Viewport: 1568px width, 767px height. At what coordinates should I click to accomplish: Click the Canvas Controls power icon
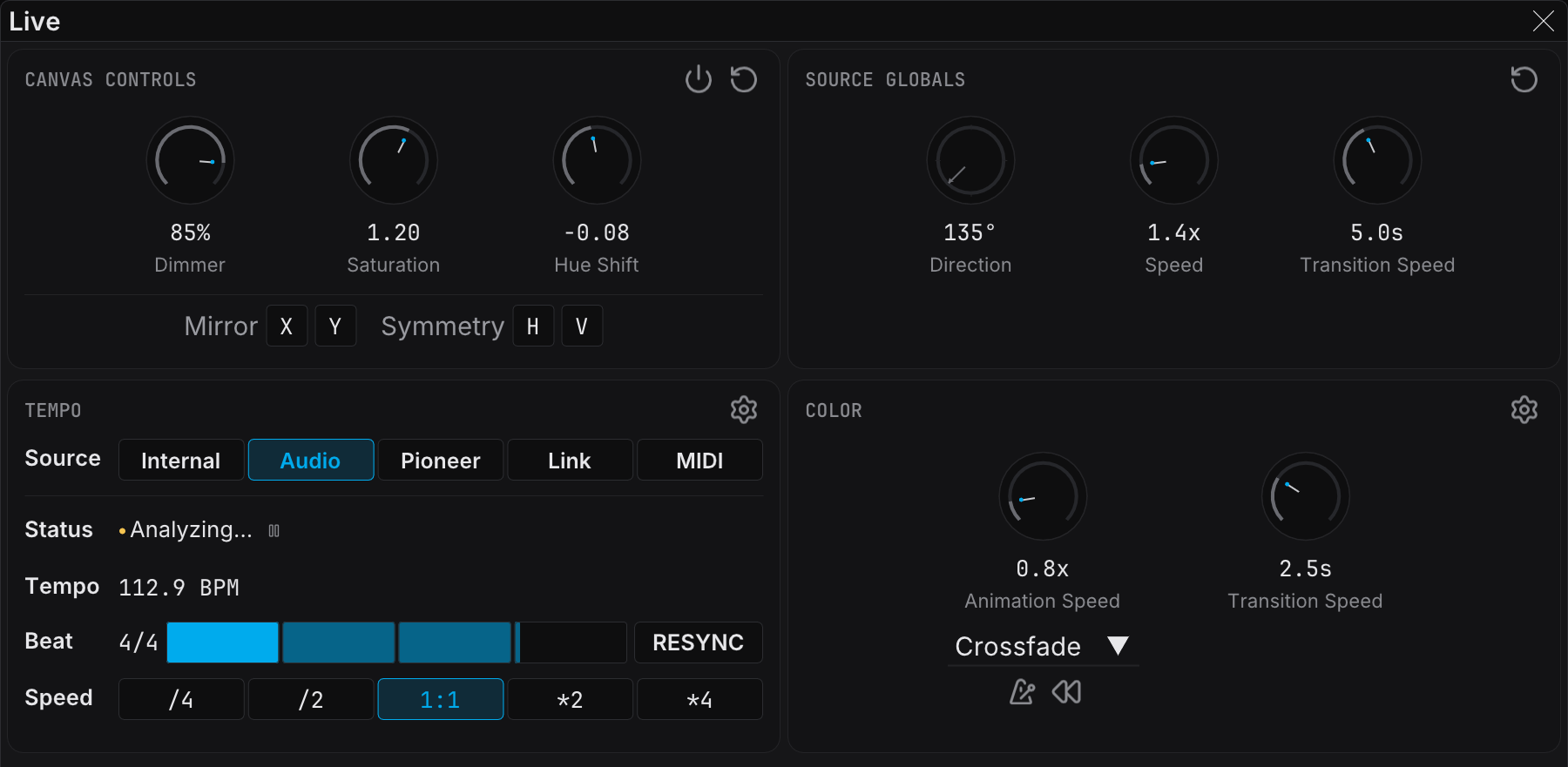[699, 79]
